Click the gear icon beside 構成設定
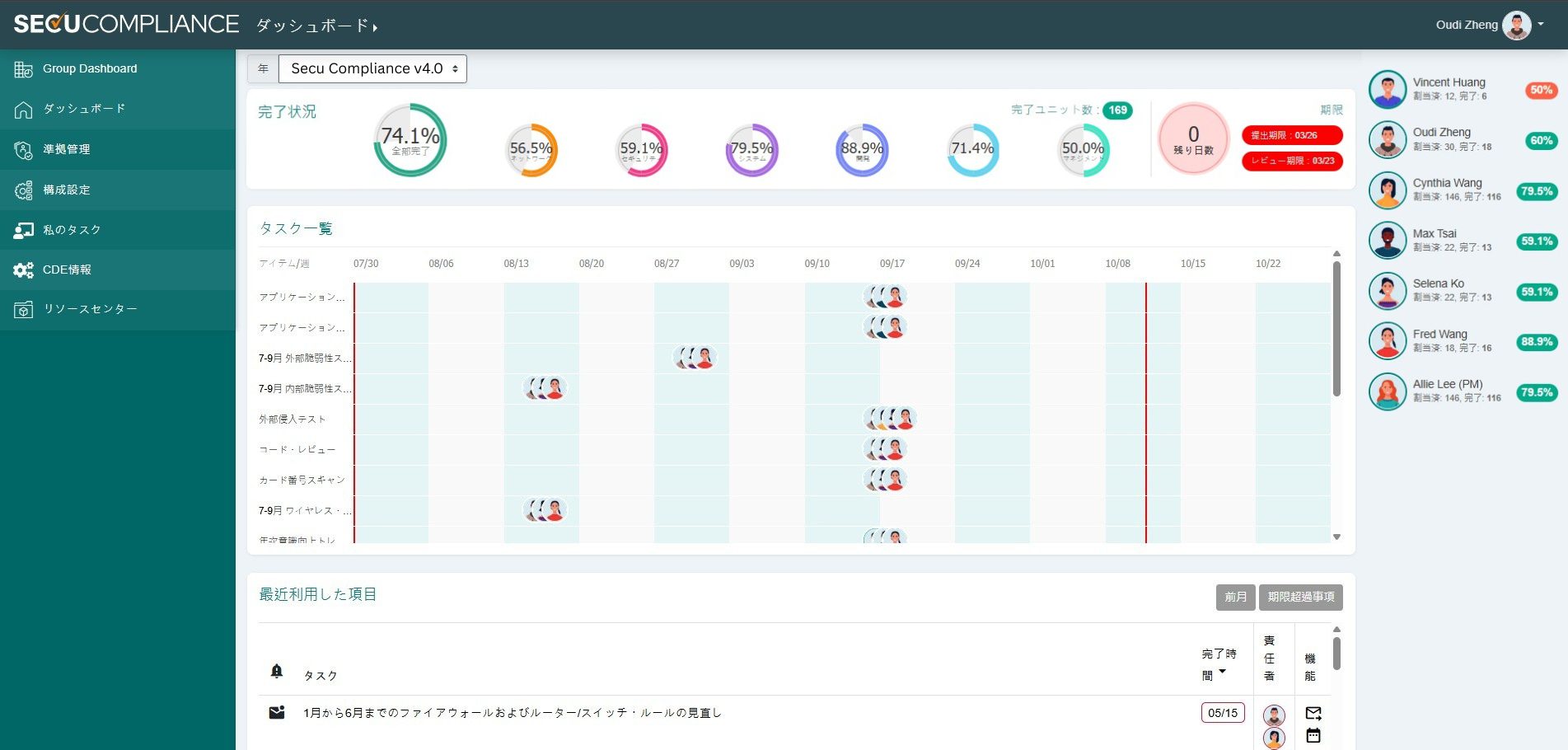The height and width of the screenshot is (750, 1568). pos(23,190)
